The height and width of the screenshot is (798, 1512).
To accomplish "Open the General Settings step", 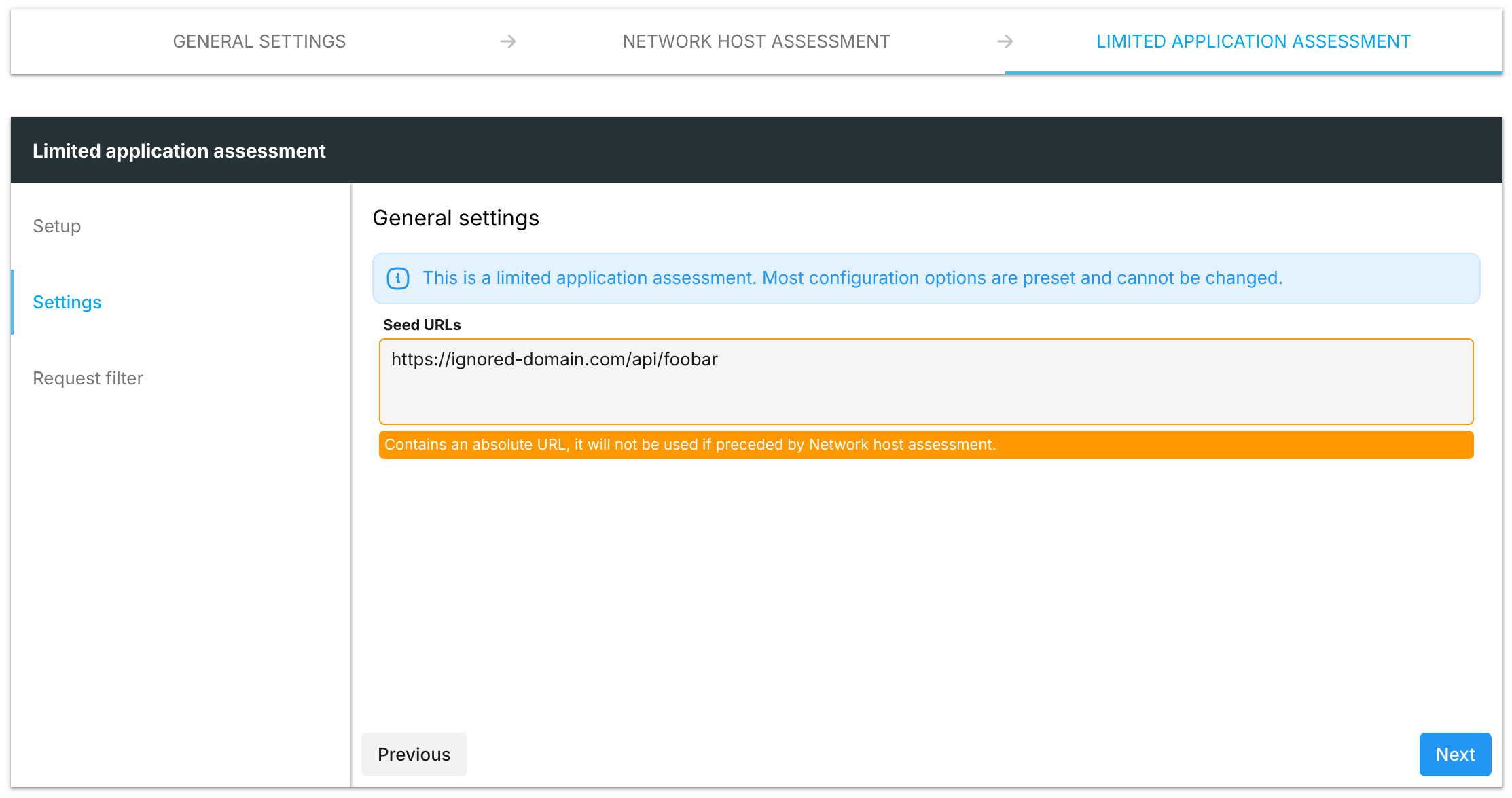I will pyautogui.click(x=259, y=41).
